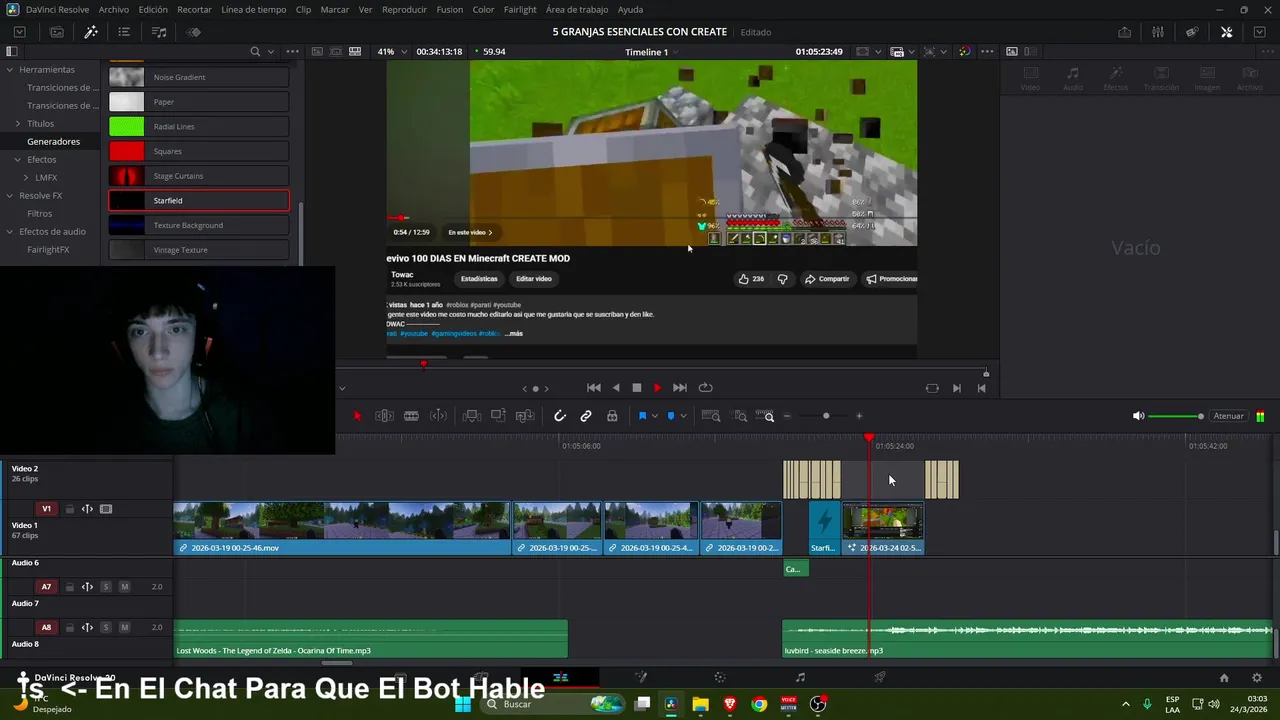Open the Media Pool icon in top toolbar

pos(57,32)
